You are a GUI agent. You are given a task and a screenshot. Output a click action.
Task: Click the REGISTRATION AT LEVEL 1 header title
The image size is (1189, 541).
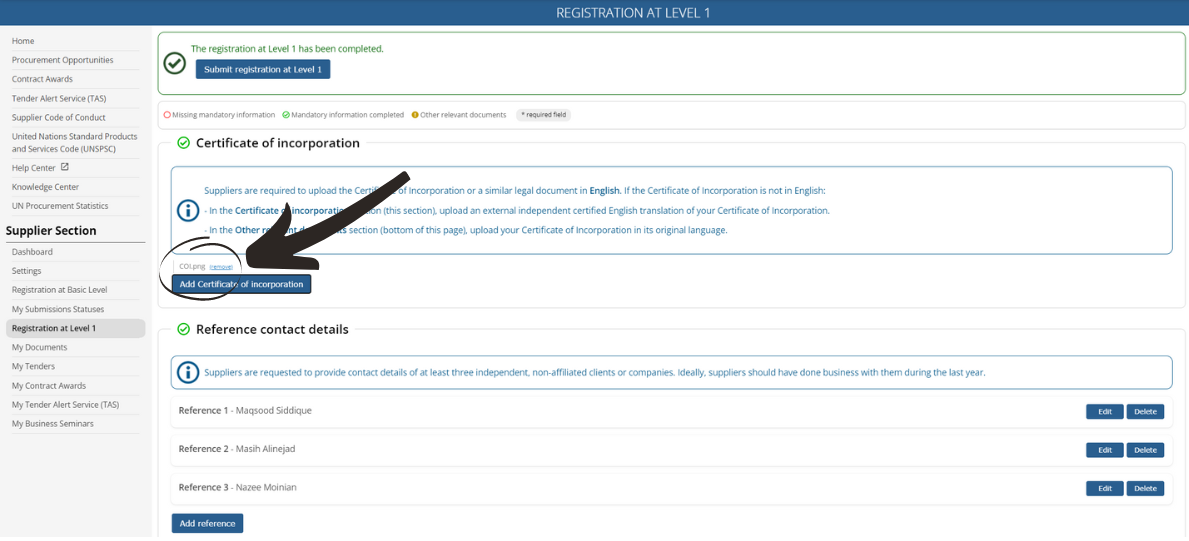pyautogui.click(x=633, y=13)
